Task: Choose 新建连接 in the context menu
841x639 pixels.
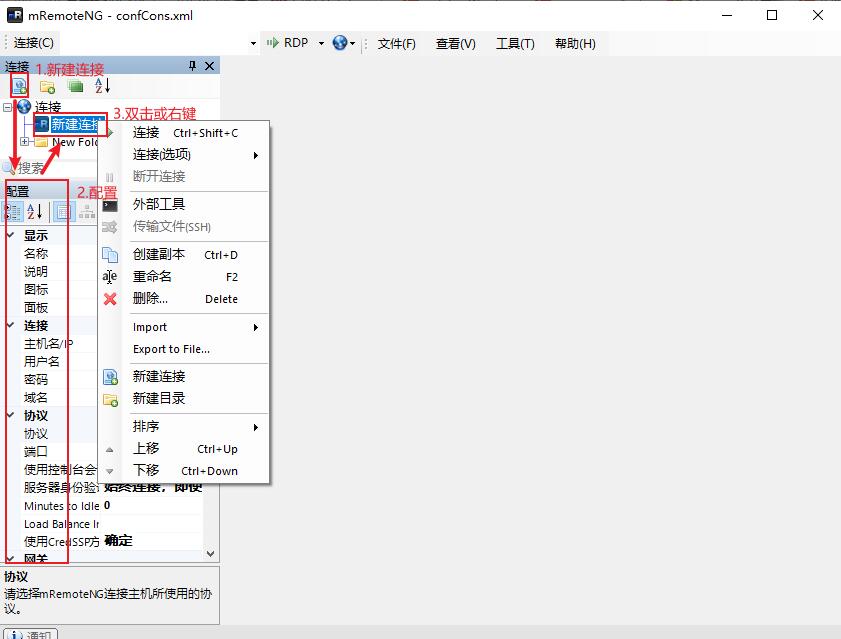Action: tap(183, 377)
